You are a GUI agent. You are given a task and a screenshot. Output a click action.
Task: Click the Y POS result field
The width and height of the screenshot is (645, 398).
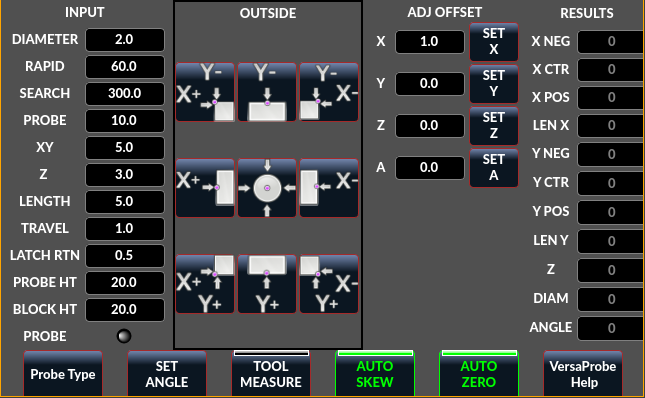pyautogui.click(x=611, y=212)
